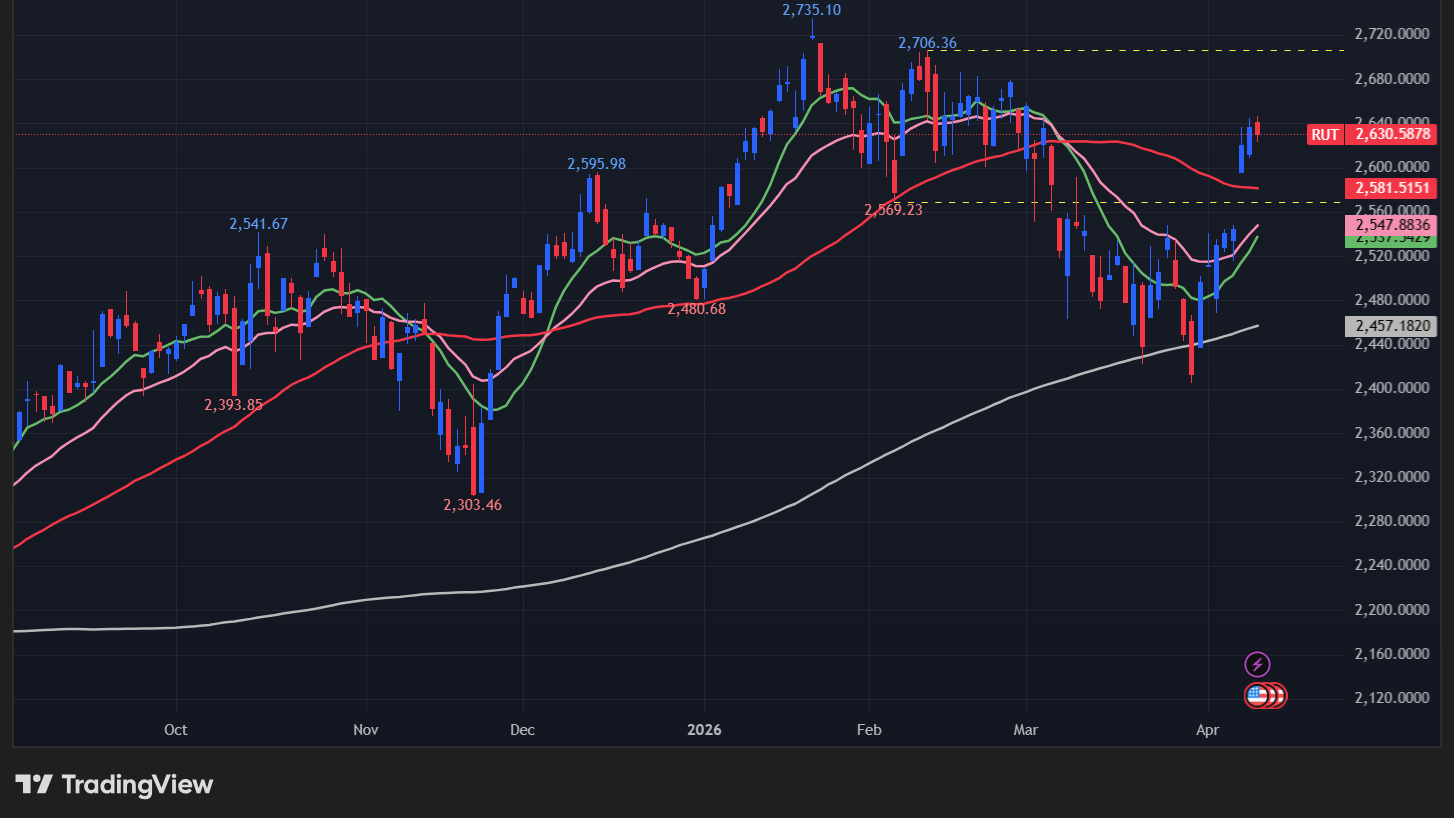The width and height of the screenshot is (1454, 818).
Task: Click the 2,735.10 high price annotation
Action: click(x=810, y=10)
